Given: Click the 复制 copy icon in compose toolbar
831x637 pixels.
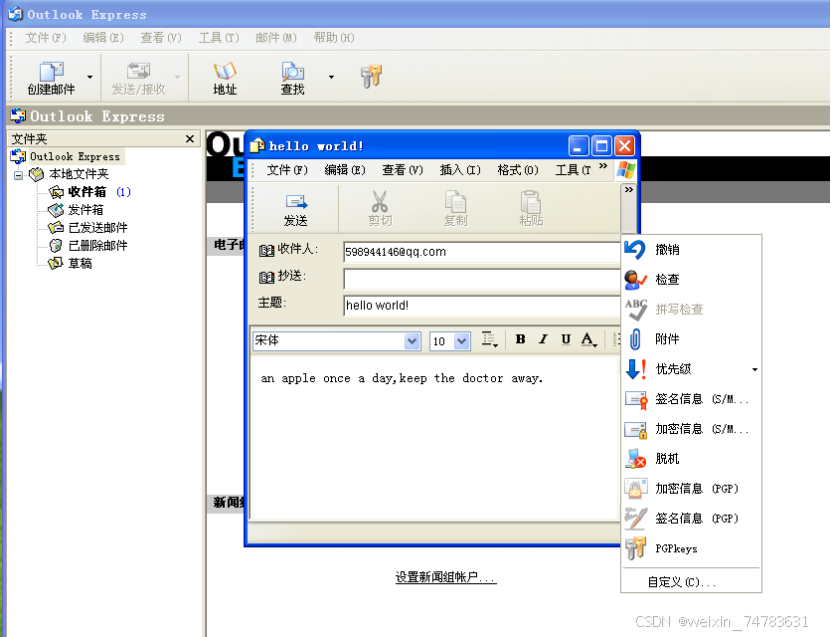Looking at the screenshot, I should [x=455, y=209].
